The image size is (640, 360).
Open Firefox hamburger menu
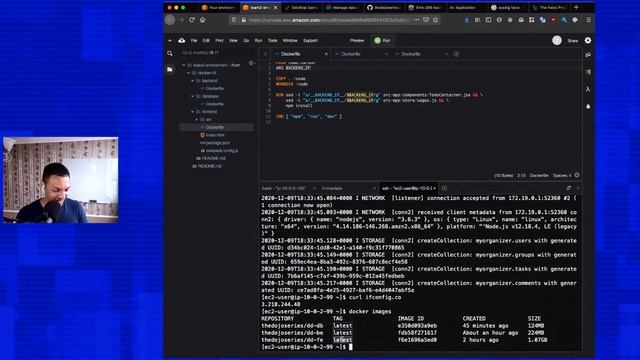[588, 20]
